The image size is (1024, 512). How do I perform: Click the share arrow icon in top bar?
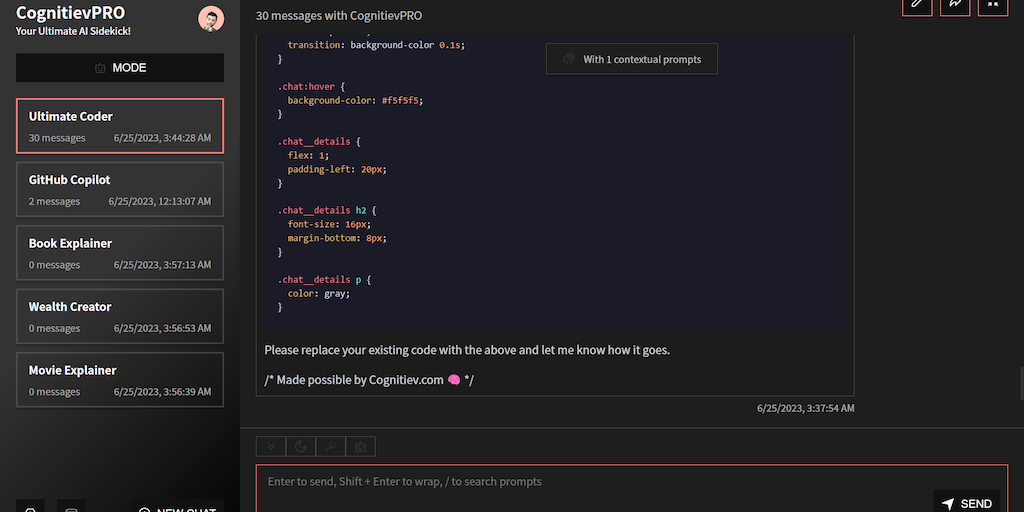pos(955,4)
